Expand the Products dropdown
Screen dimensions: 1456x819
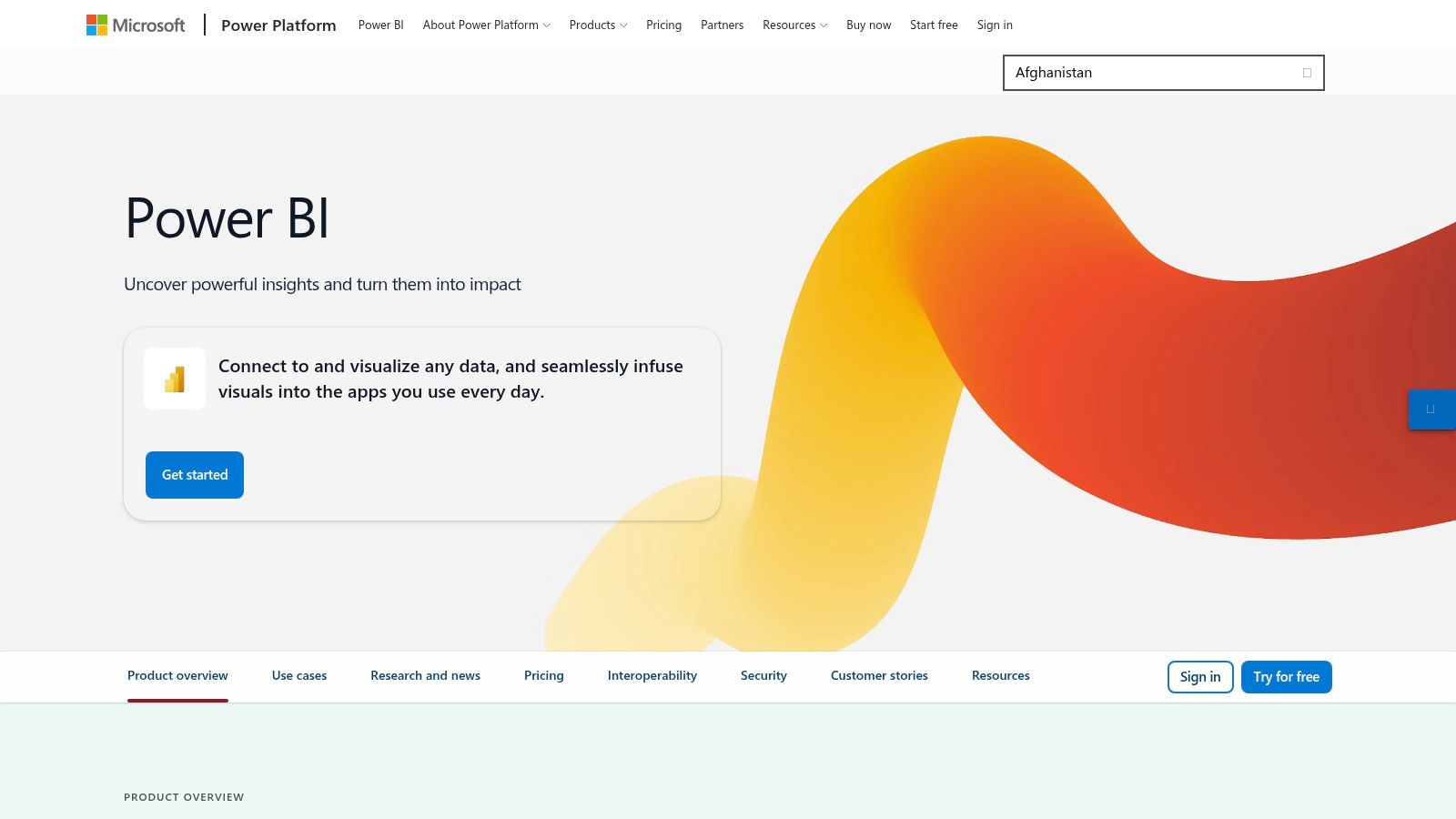tap(597, 25)
